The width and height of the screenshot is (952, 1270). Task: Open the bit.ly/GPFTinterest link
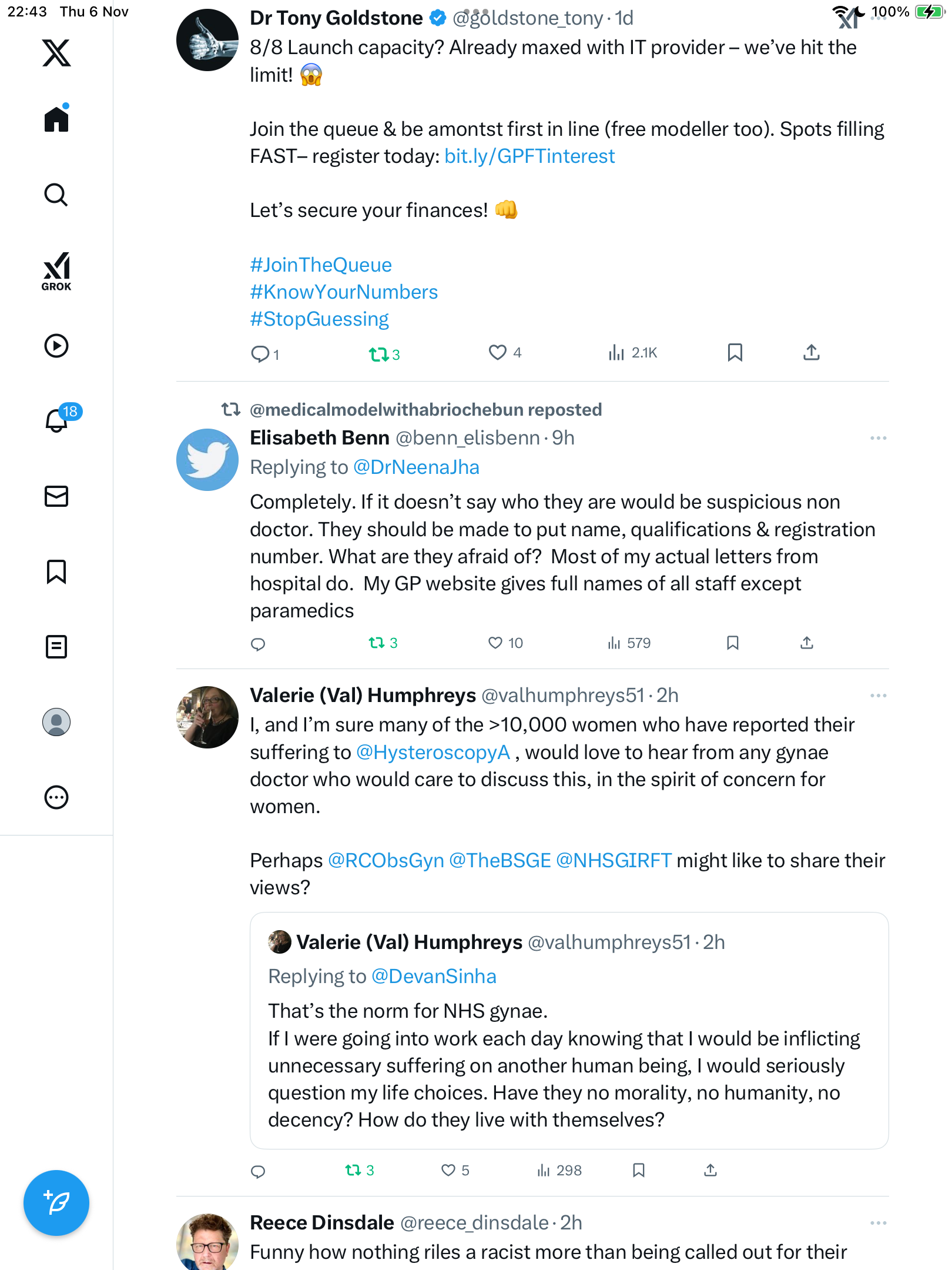(529, 156)
